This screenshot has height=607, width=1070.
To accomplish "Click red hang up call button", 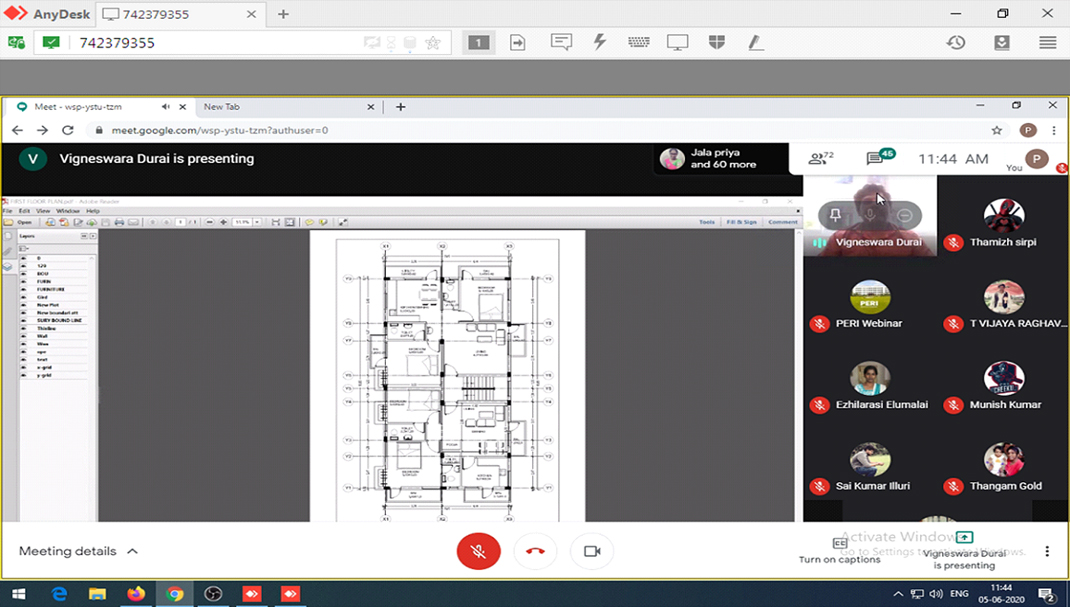I will click(x=535, y=551).
